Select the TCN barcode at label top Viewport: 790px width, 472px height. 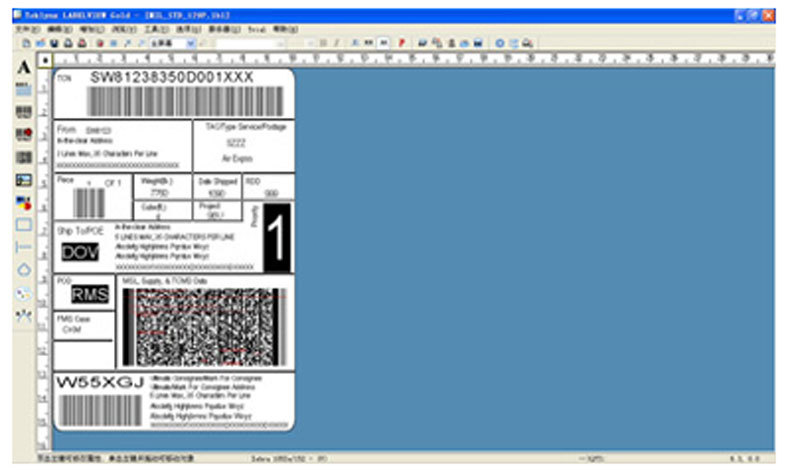tap(184, 101)
